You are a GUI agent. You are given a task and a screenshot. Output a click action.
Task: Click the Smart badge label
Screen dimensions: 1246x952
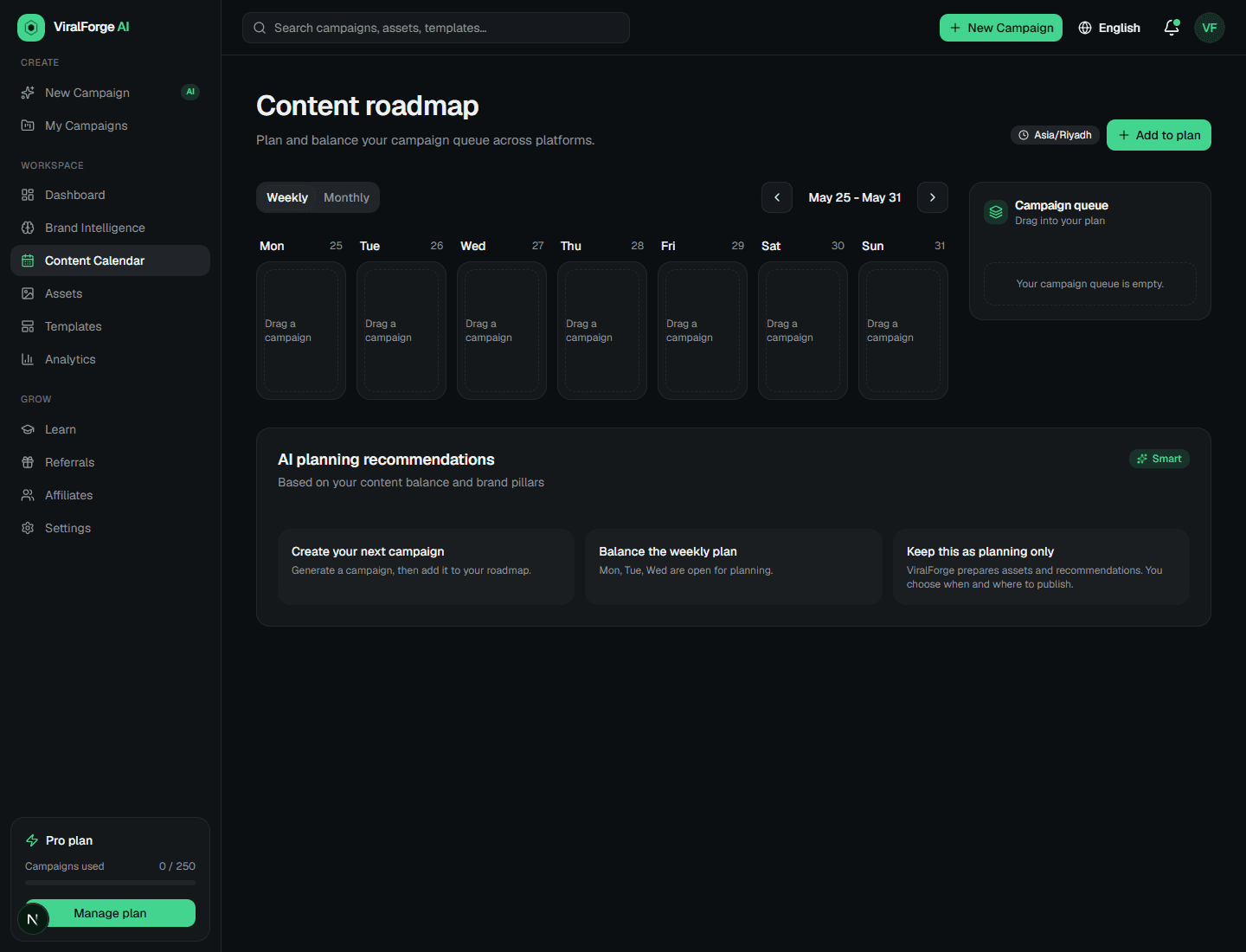coord(1159,459)
